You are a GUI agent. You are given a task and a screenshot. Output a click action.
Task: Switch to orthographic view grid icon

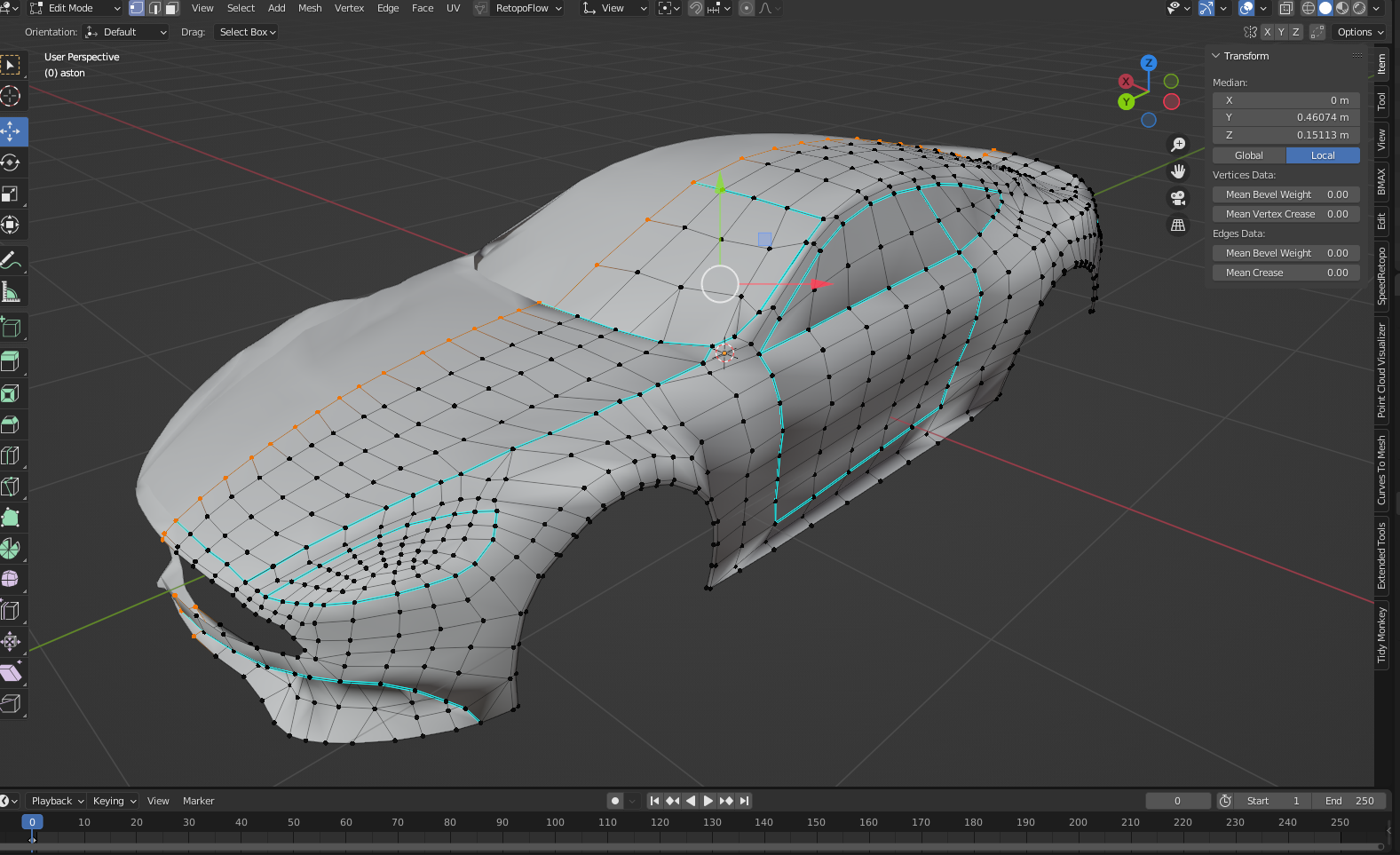pos(1178,226)
